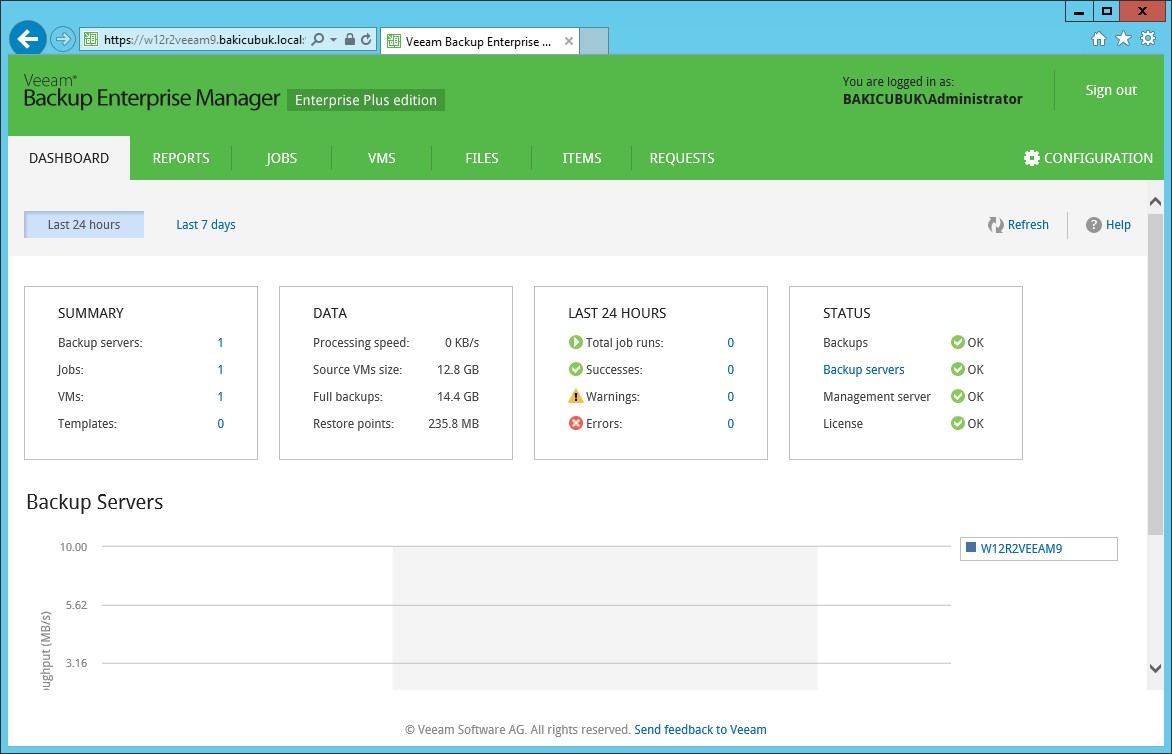The height and width of the screenshot is (754, 1172).
Task: Click the browser forward arrow button
Action: 64,39
